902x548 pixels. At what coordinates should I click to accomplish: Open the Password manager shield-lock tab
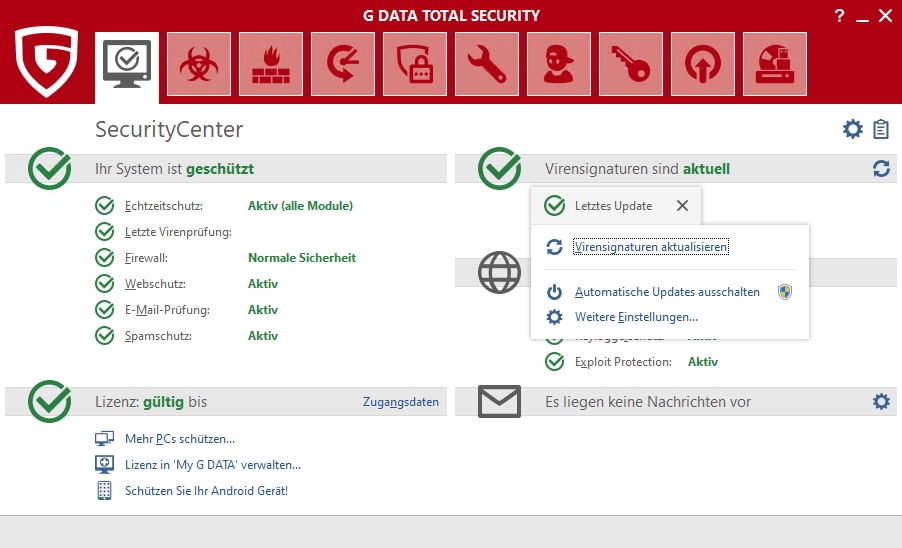(x=415, y=64)
